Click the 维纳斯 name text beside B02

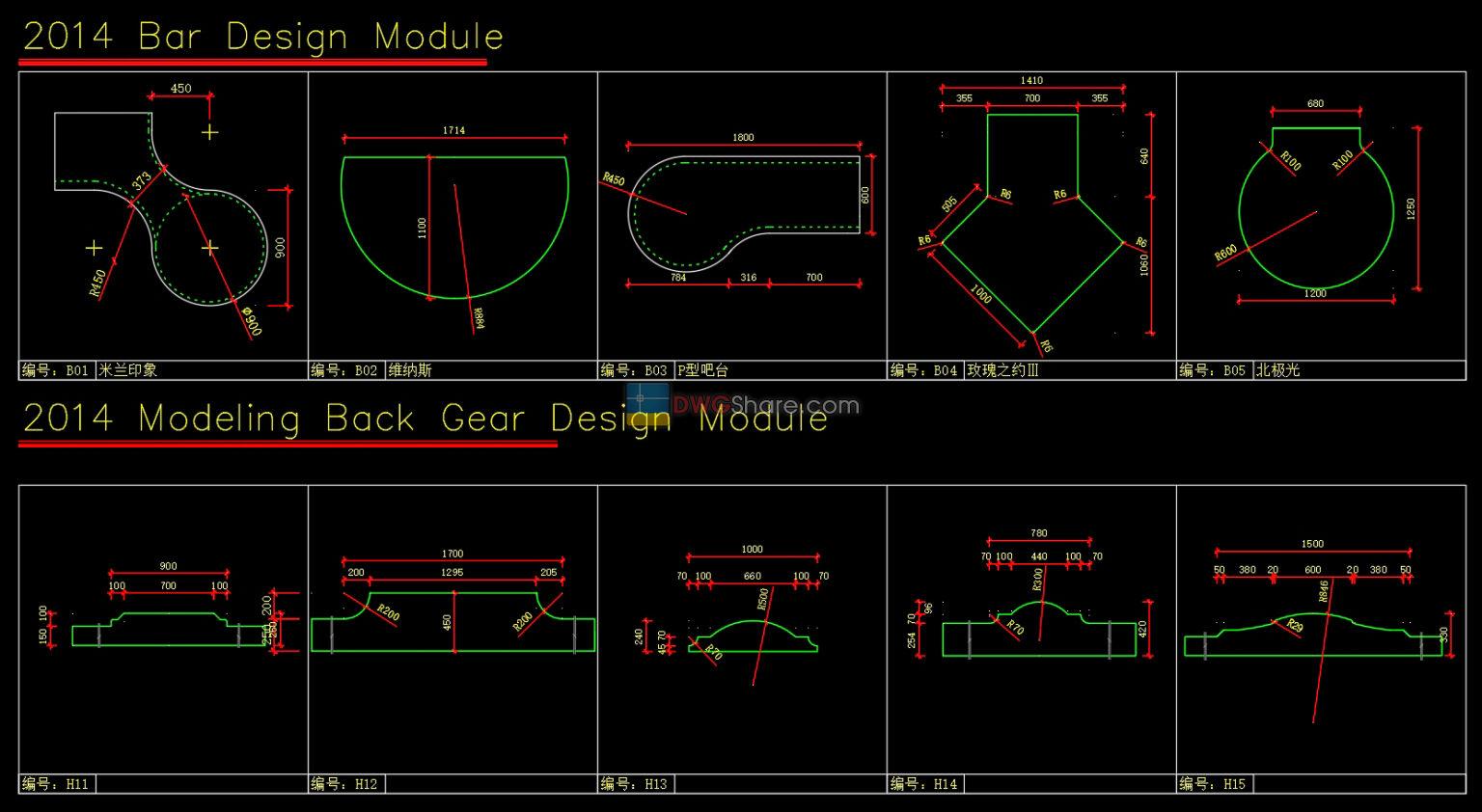tap(409, 369)
